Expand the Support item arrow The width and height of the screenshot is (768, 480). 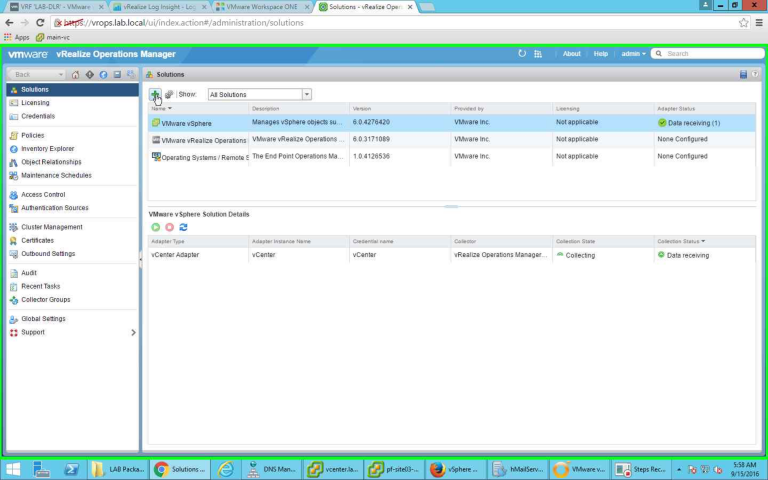pyautogui.click(x=133, y=333)
